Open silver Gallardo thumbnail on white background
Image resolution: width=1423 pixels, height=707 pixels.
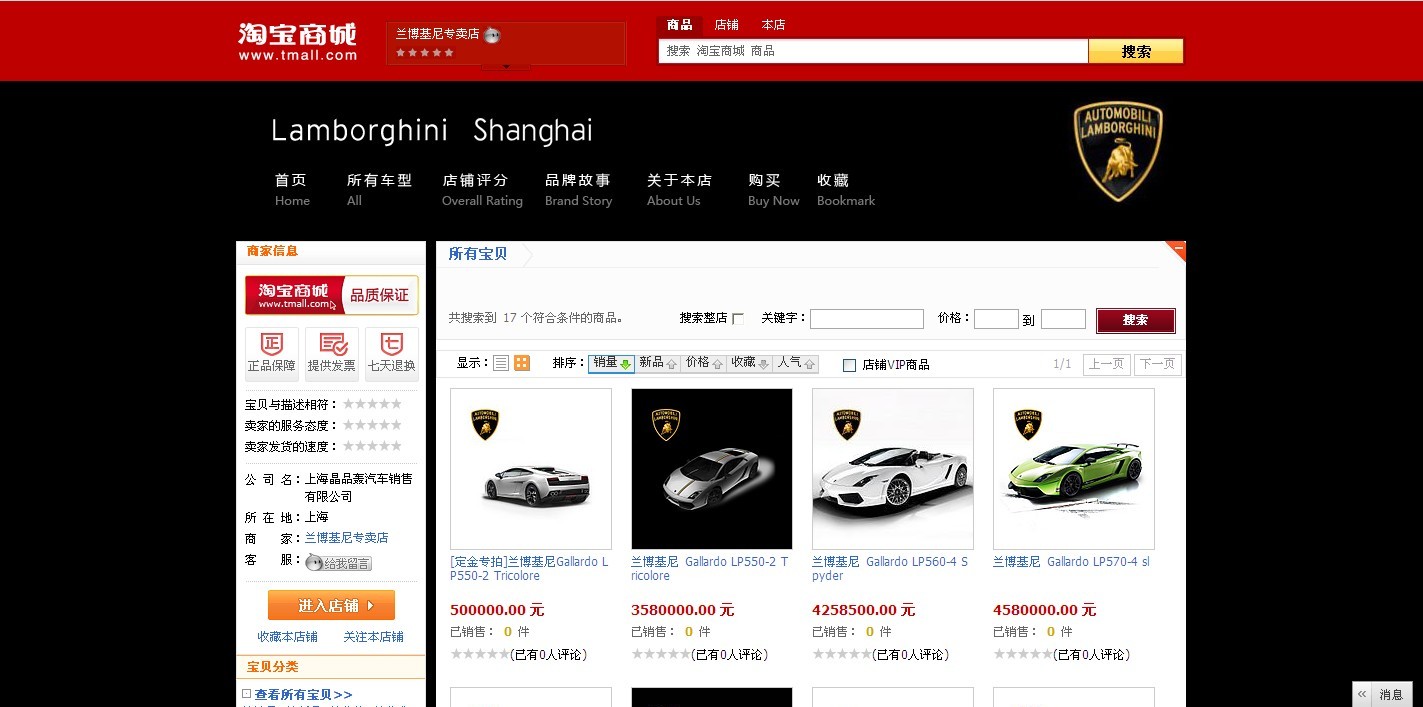(531, 469)
